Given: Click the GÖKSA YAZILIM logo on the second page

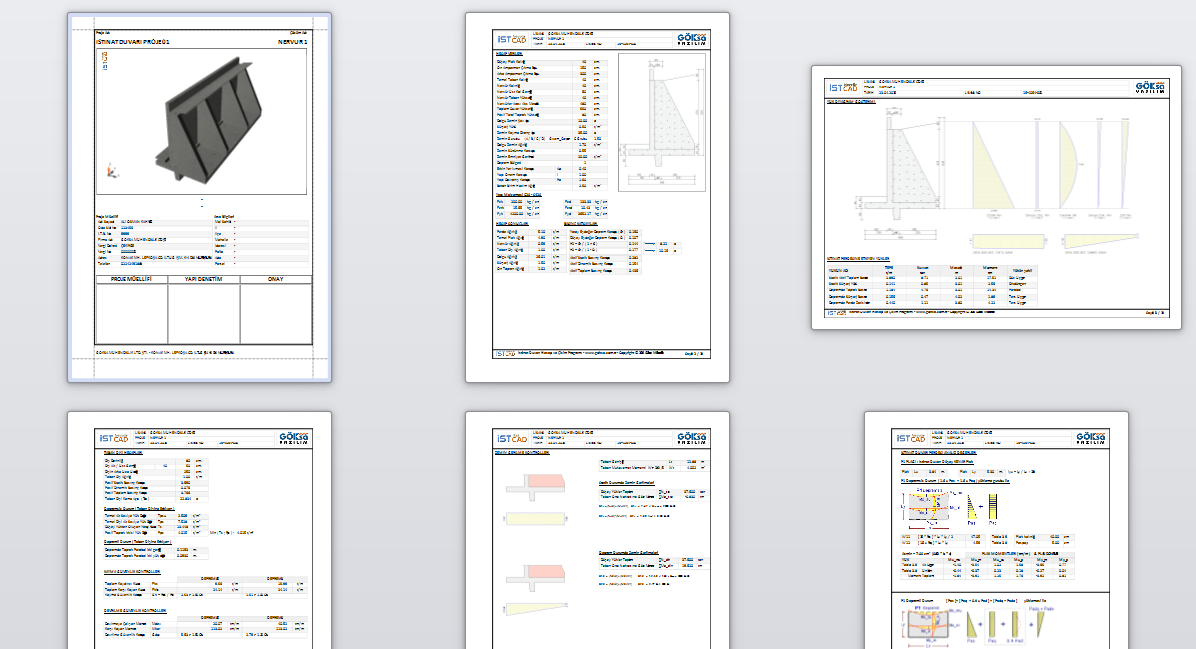Looking at the screenshot, I should (692, 39).
